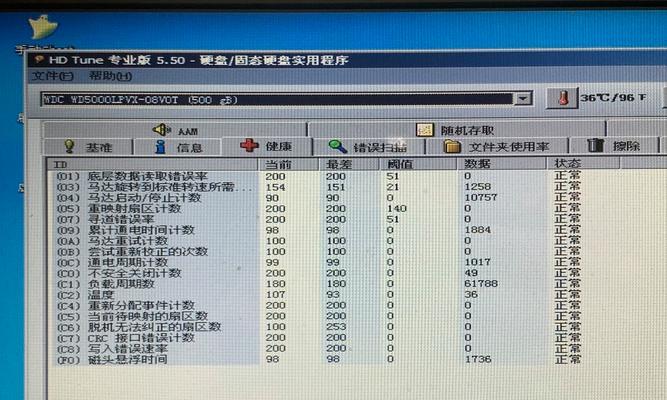Click the lightbulb benchmark icon

pos(69,146)
